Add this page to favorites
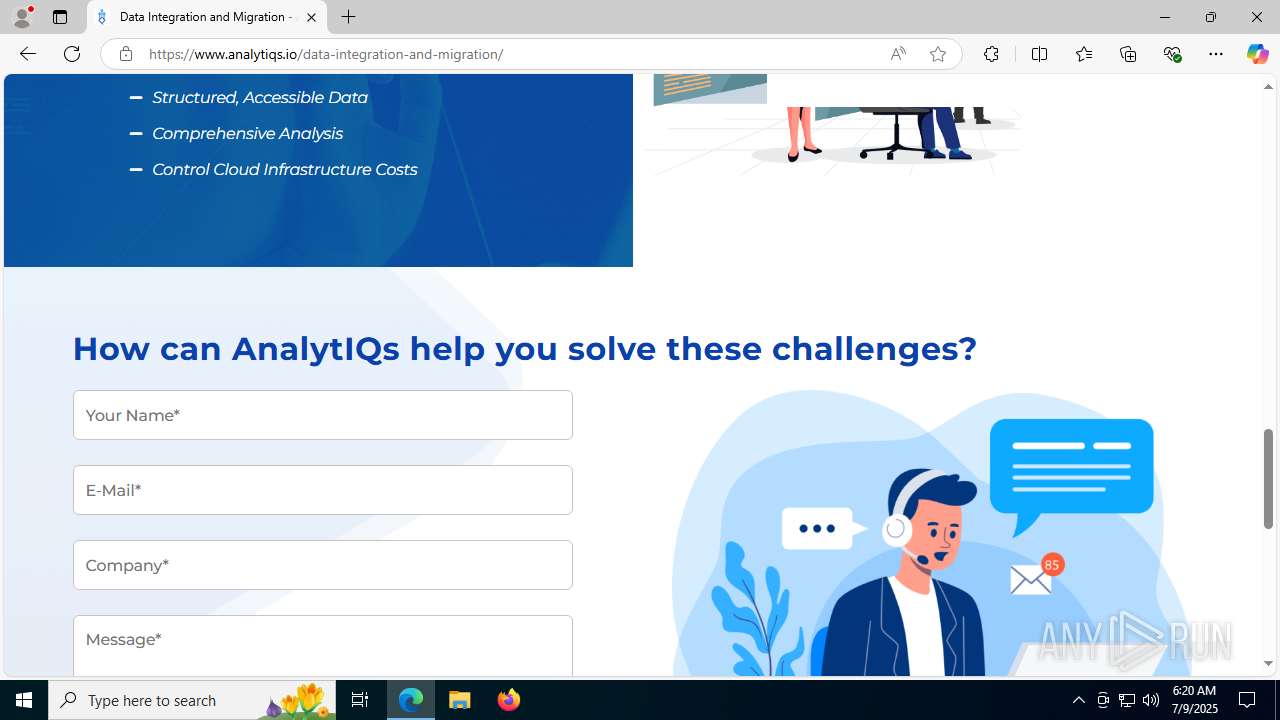The height and width of the screenshot is (720, 1280). (937, 54)
